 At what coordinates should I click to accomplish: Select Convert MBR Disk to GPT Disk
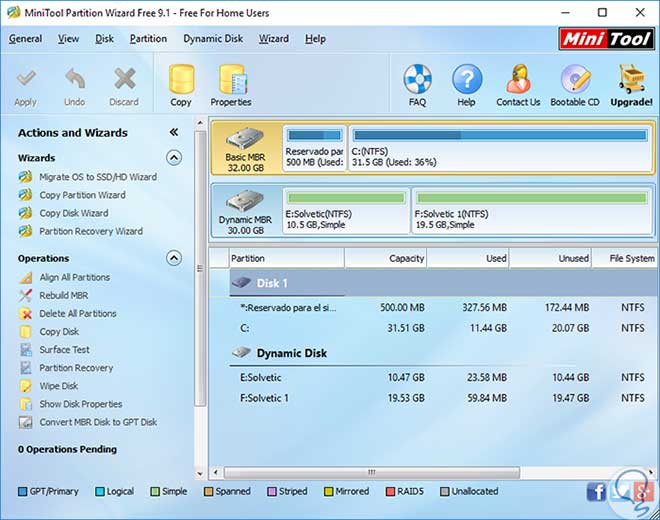pos(98,422)
